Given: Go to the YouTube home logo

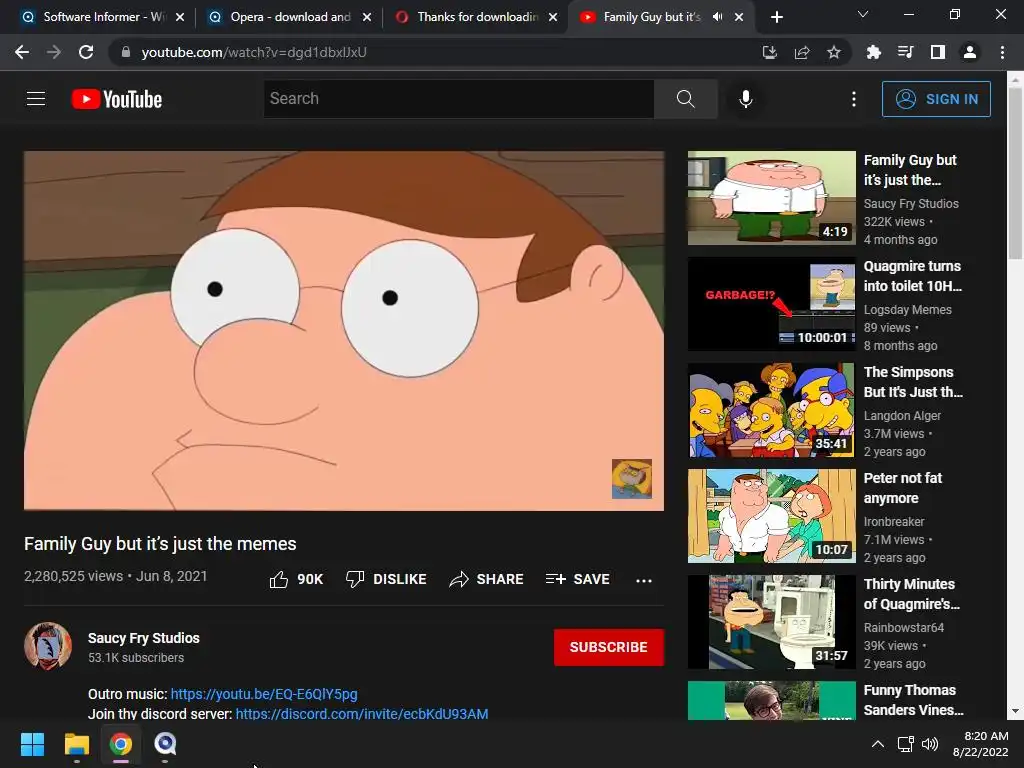Looking at the screenshot, I should pyautogui.click(x=117, y=99).
